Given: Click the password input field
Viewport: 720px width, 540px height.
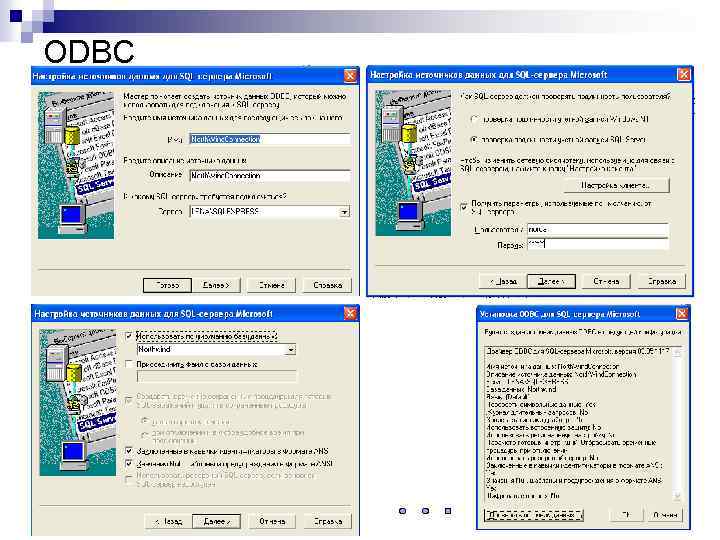Looking at the screenshot, I should (597, 244).
